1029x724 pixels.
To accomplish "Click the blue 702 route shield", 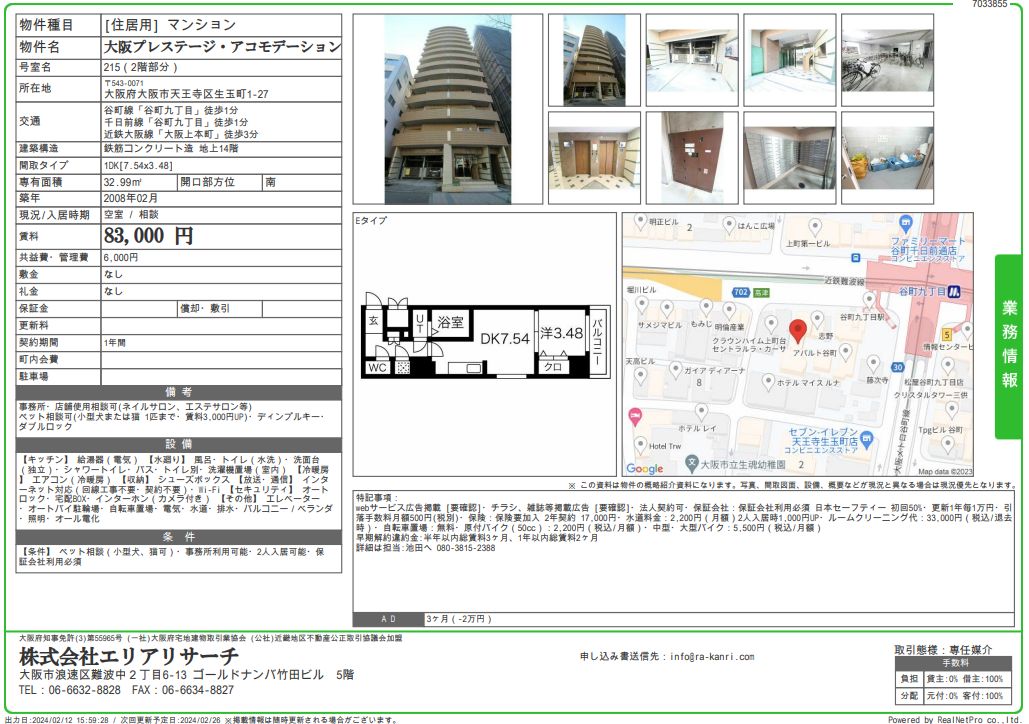I will pos(740,291).
